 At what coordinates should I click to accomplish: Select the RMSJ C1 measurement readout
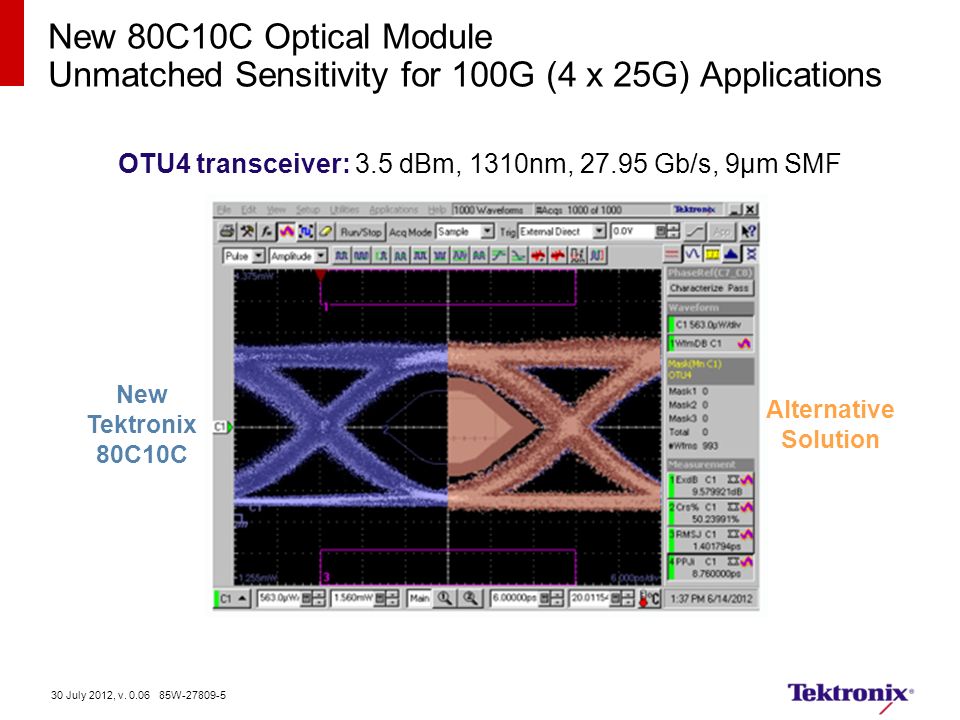tap(710, 541)
